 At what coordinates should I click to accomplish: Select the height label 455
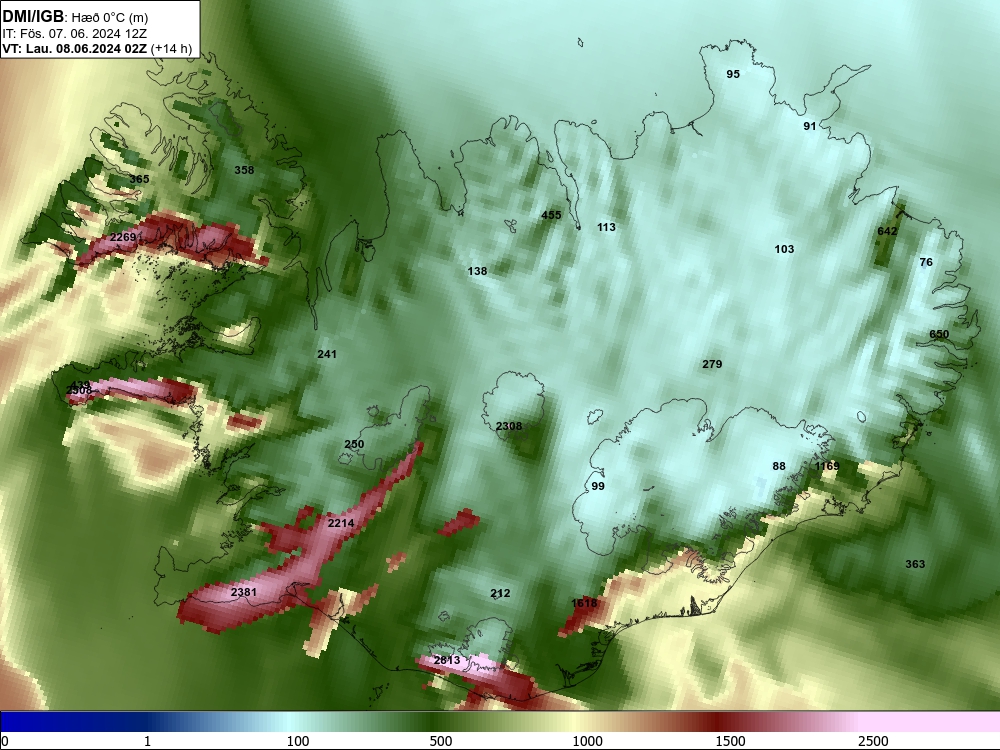pyautogui.click(x=551, y=215)
